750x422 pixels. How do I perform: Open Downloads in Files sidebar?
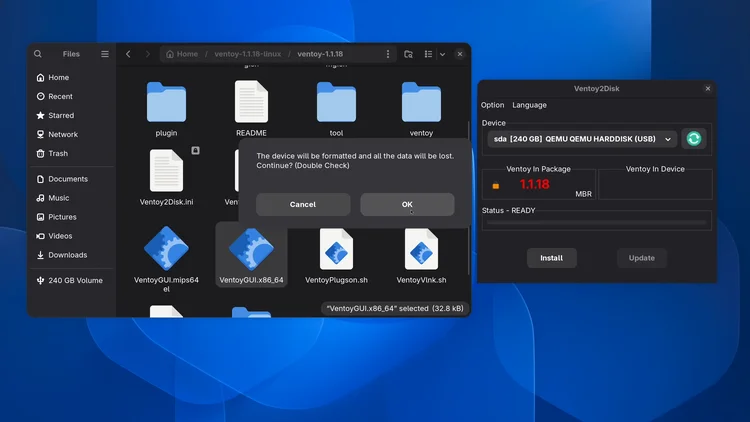72,255
